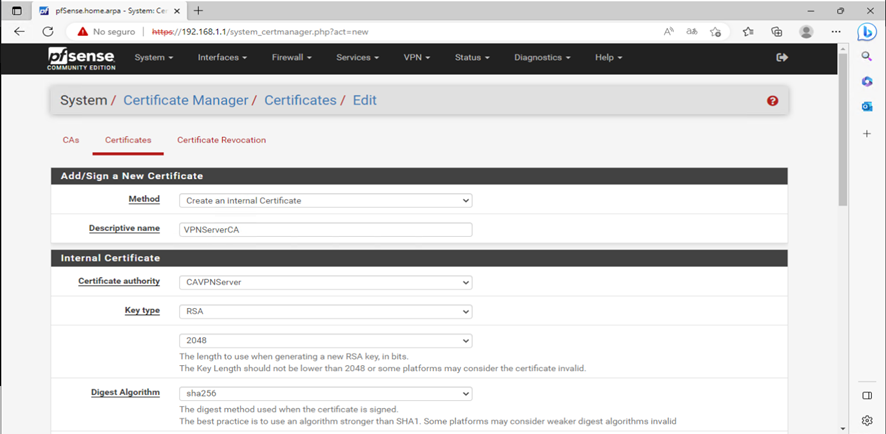Add this page to favorites star icon

(x=715, y=32)
